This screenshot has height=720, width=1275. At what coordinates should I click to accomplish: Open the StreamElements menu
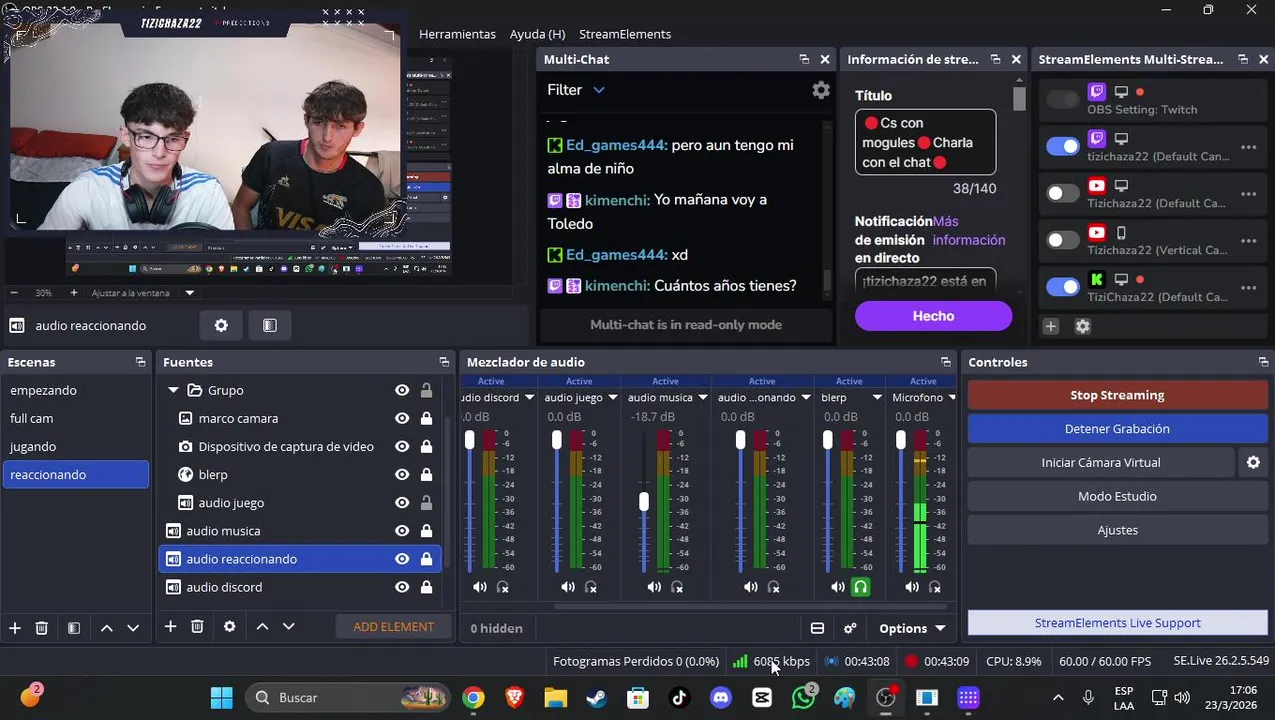click(x=625, y=34)
